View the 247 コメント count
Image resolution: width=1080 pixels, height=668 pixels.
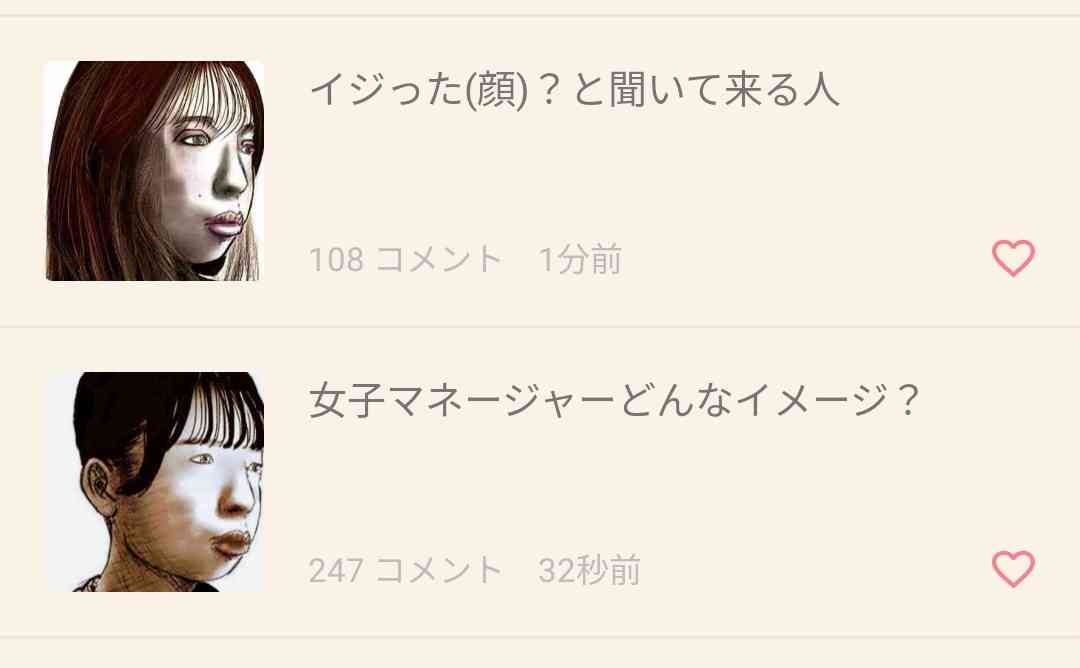(405, 570)
